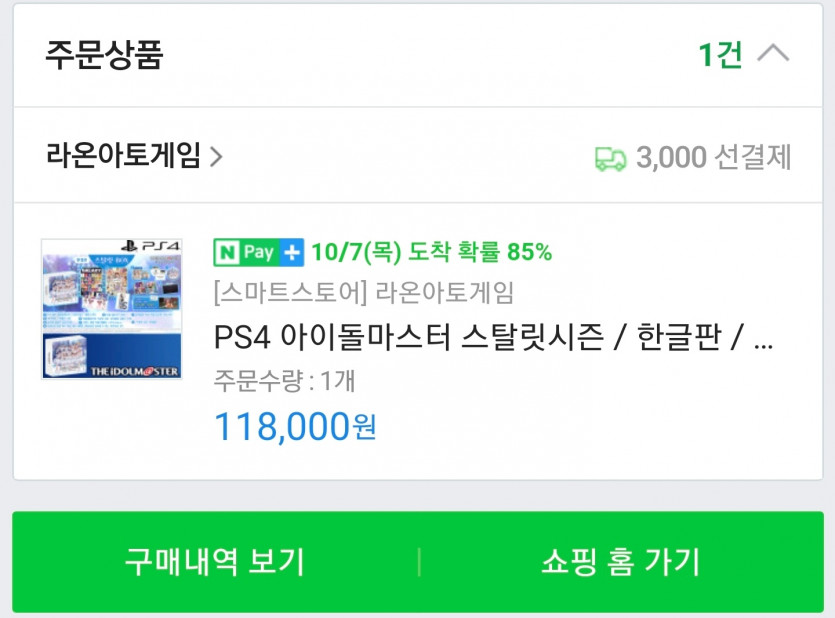Tap the 1건 order count
The image size is (835, 618).
pyautogui.click(x=721, y=54)
